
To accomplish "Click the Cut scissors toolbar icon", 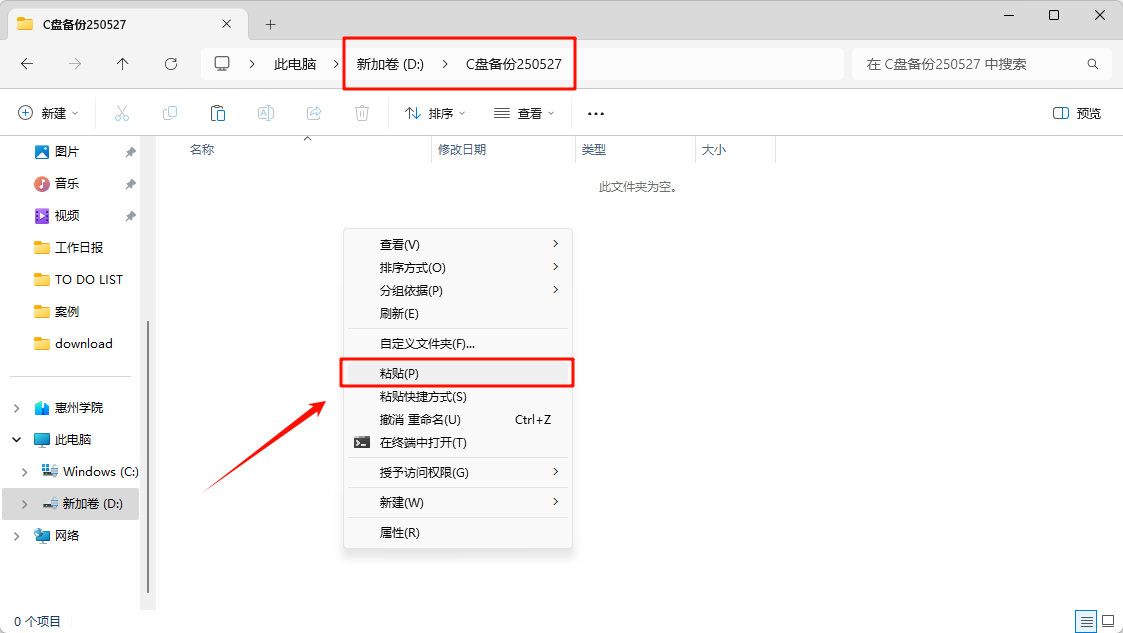I will (122, 113).
